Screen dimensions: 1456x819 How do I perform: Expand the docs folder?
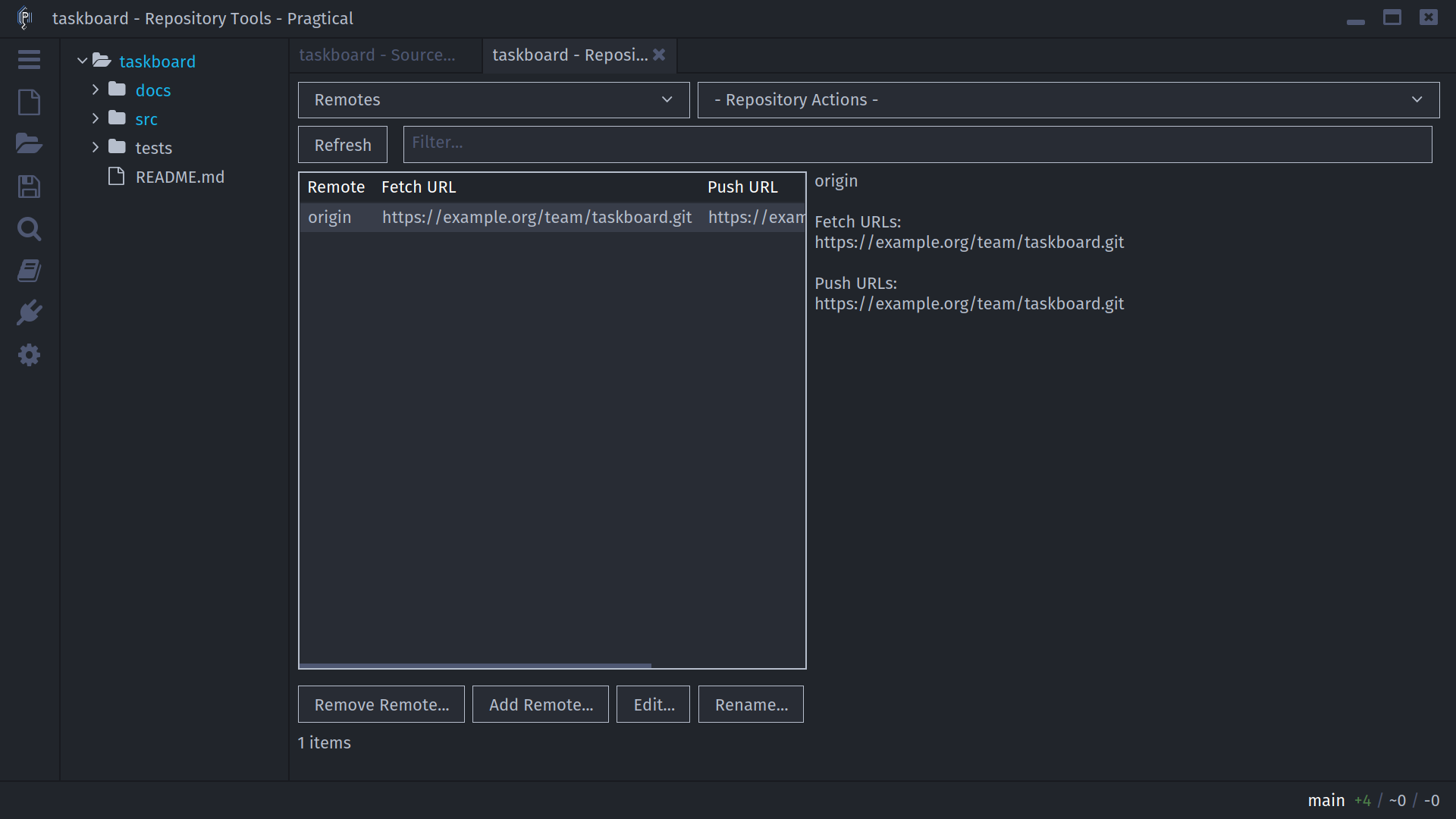tap(95, 89)
